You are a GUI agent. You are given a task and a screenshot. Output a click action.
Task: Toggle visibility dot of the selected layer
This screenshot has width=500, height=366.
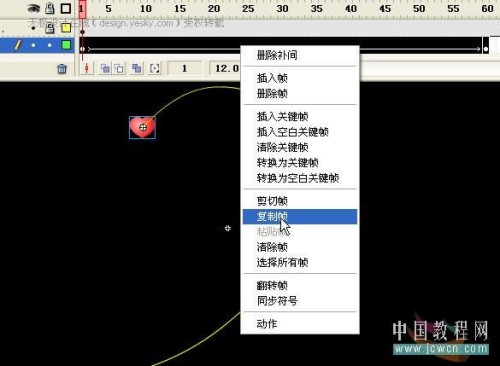tap(33, 45)
